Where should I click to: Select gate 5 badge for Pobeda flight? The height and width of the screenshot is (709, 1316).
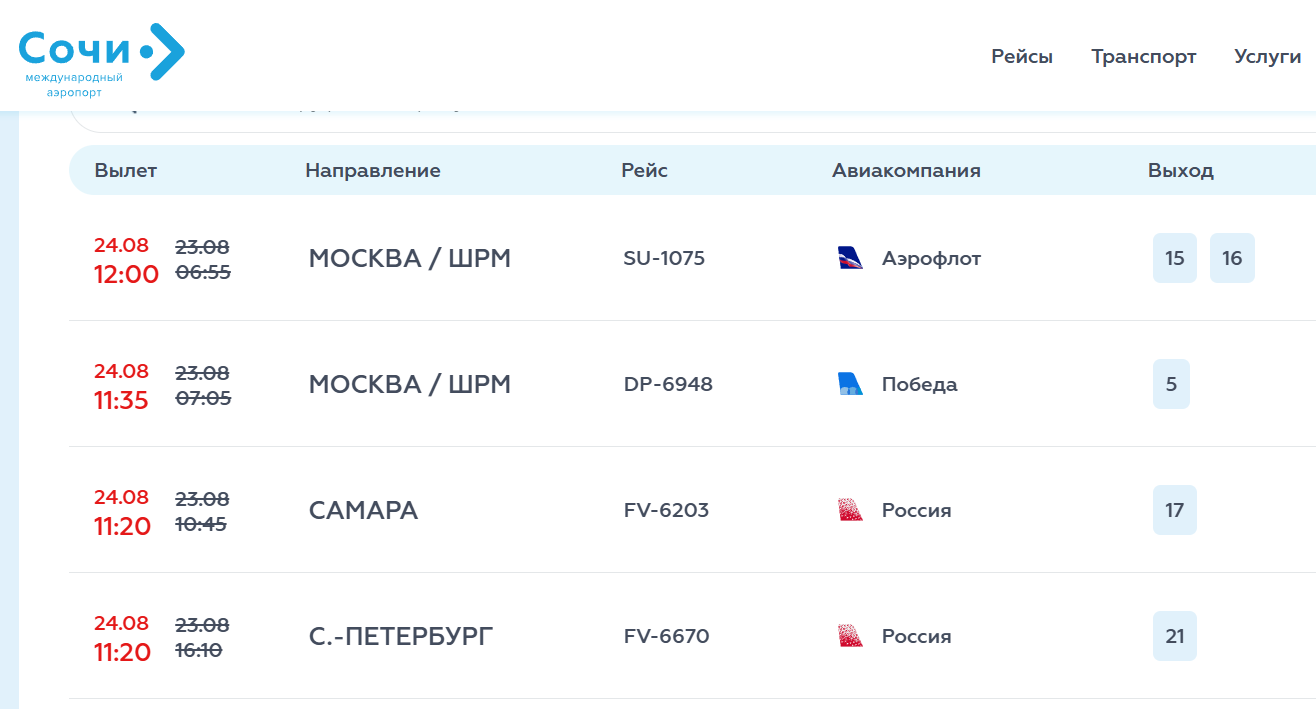tap(1171, 384)
